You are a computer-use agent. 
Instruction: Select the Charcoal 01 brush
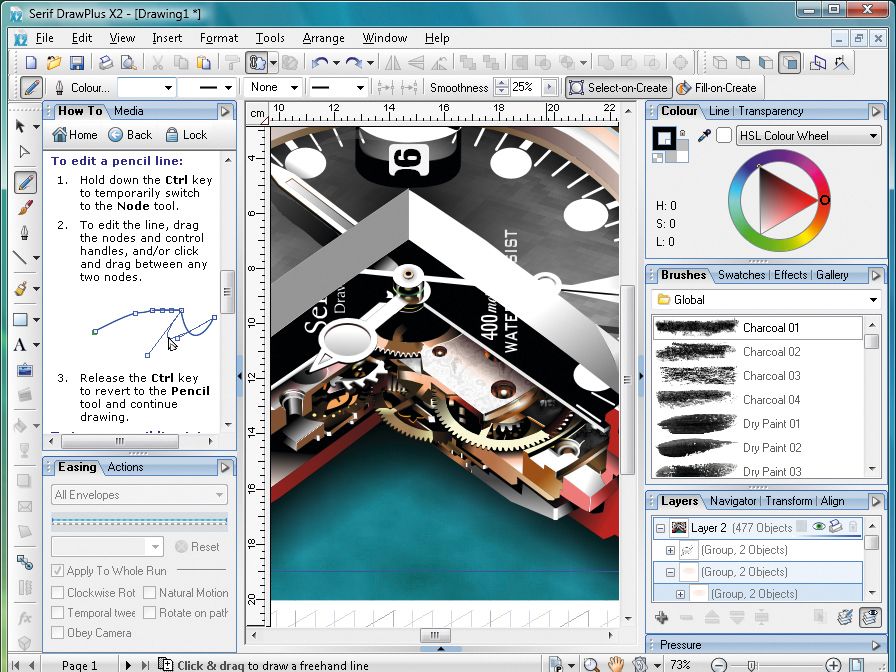click(757, 327)
